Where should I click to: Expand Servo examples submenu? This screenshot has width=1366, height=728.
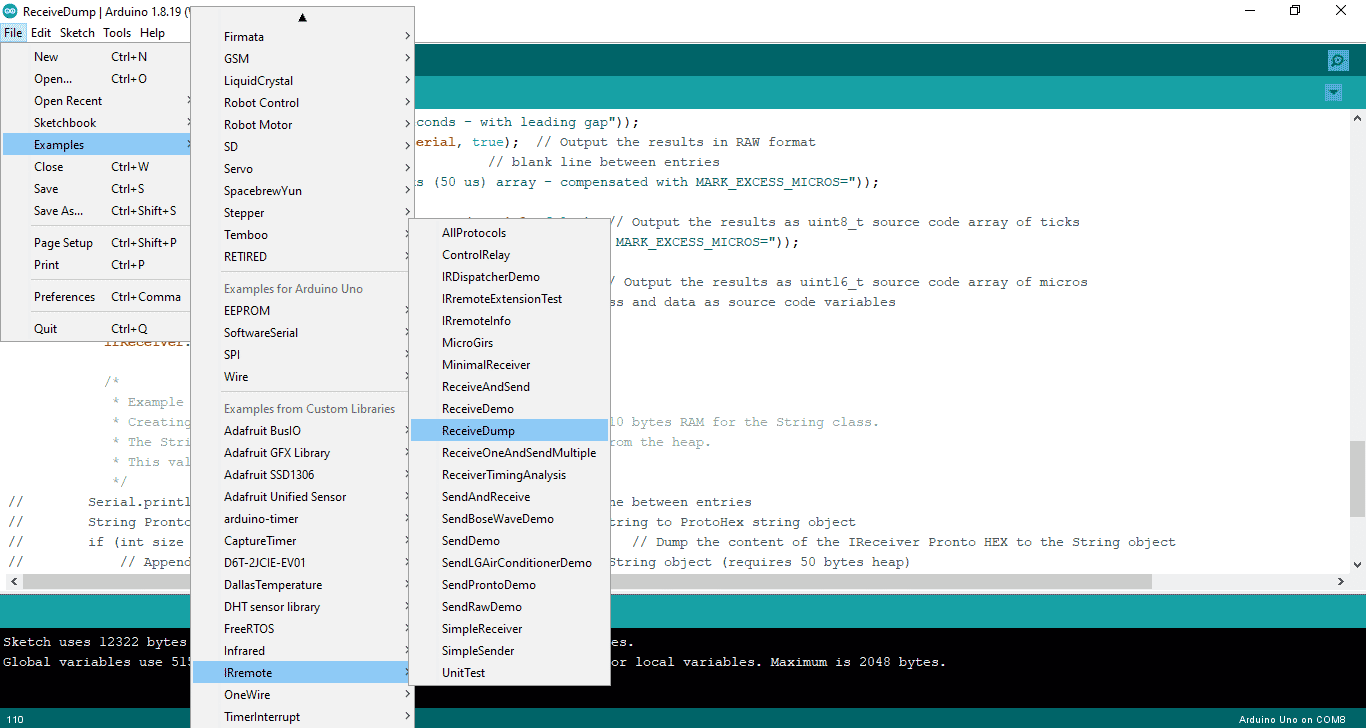point(303,169)
